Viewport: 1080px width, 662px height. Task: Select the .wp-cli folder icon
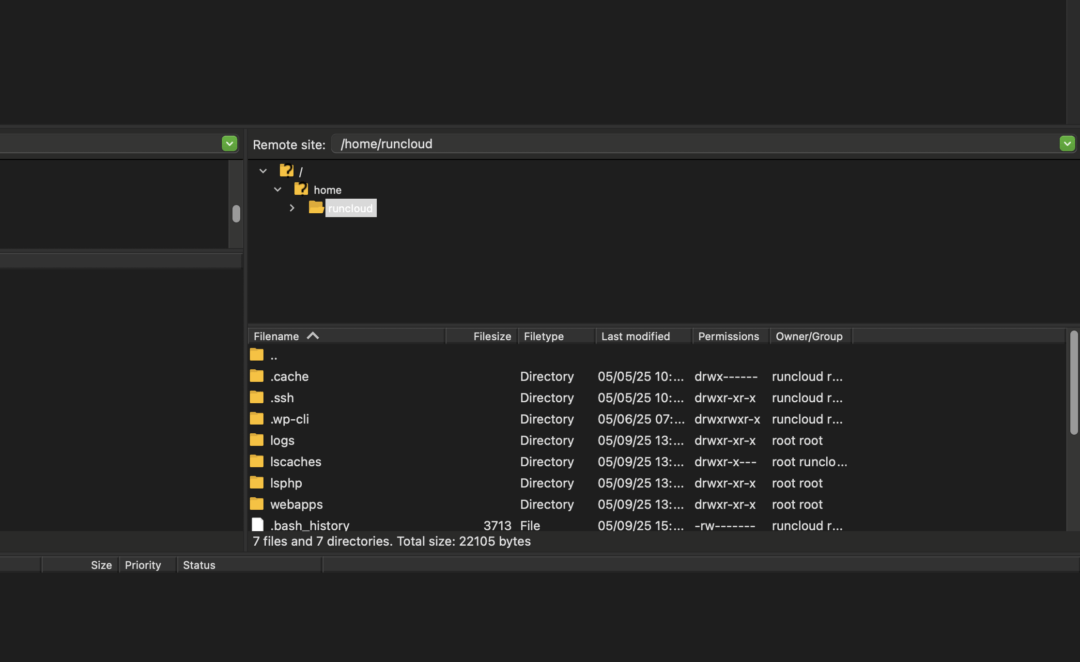click(257, 419)
